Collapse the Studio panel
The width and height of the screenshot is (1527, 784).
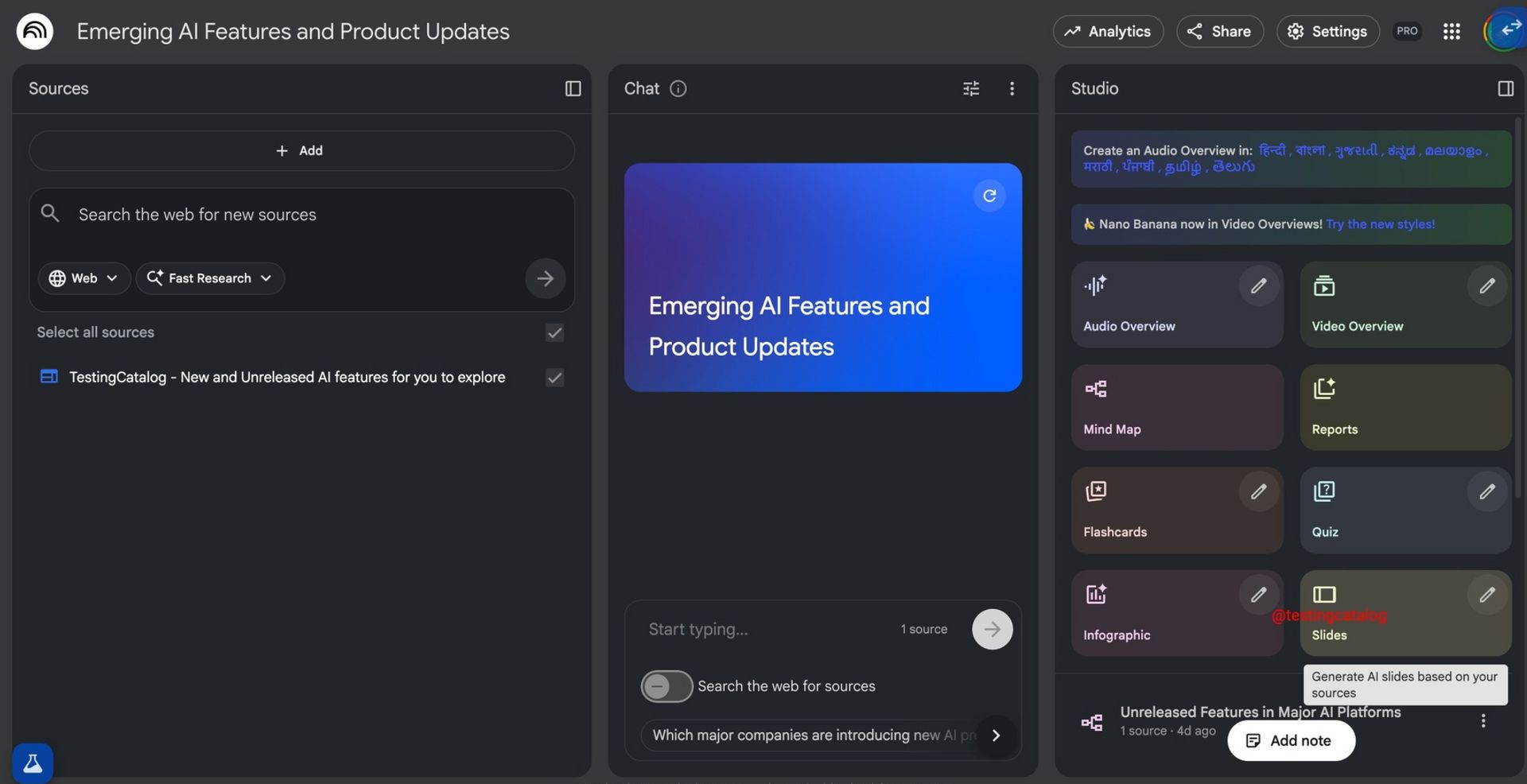[x=1505, y=88]
